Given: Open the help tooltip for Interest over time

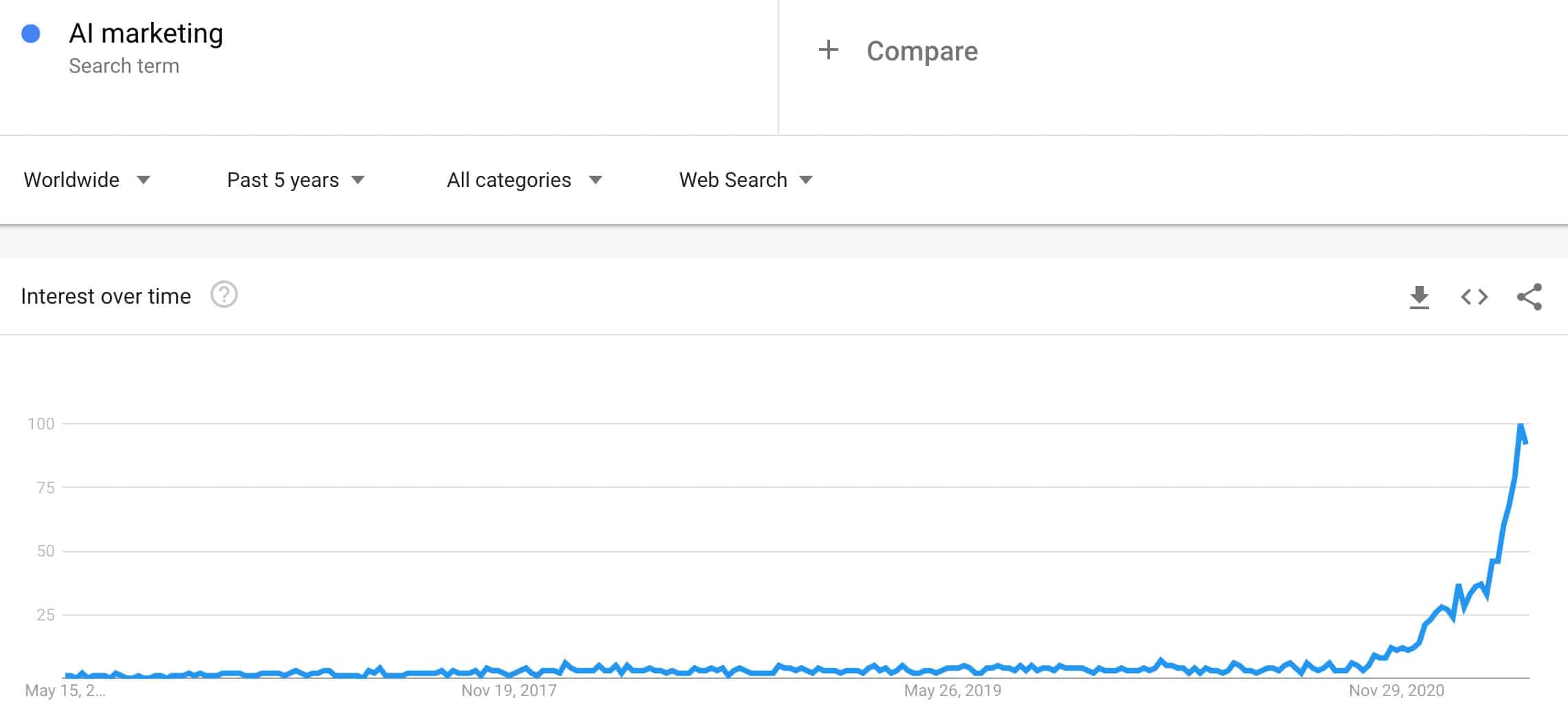Looking at the screenshot, I should click(x=223, y=295).
